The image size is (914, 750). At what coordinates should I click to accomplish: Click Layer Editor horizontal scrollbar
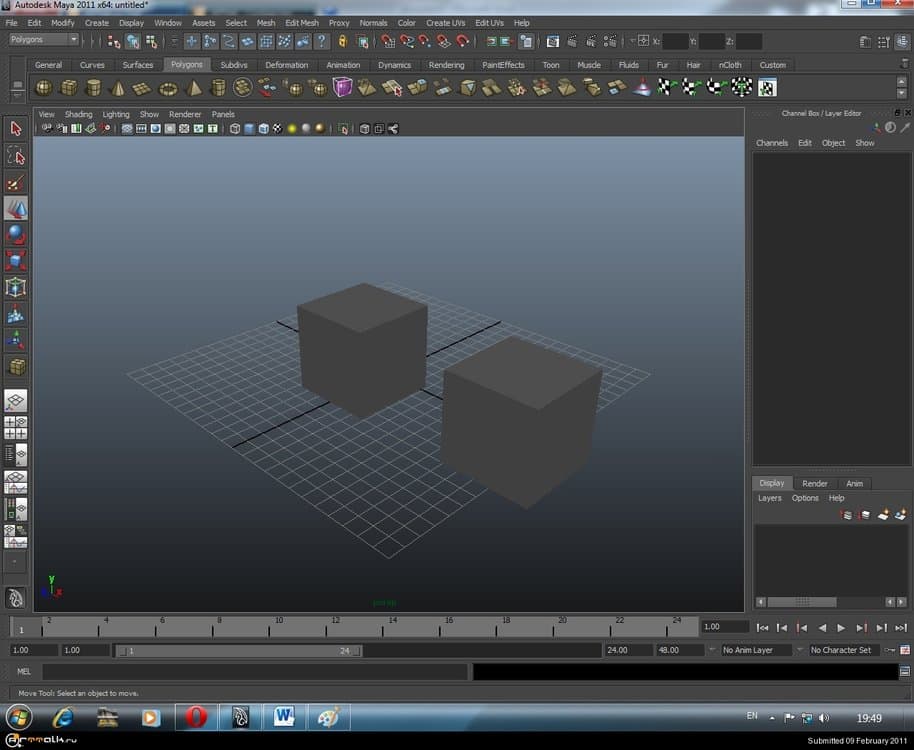point(801,601)
